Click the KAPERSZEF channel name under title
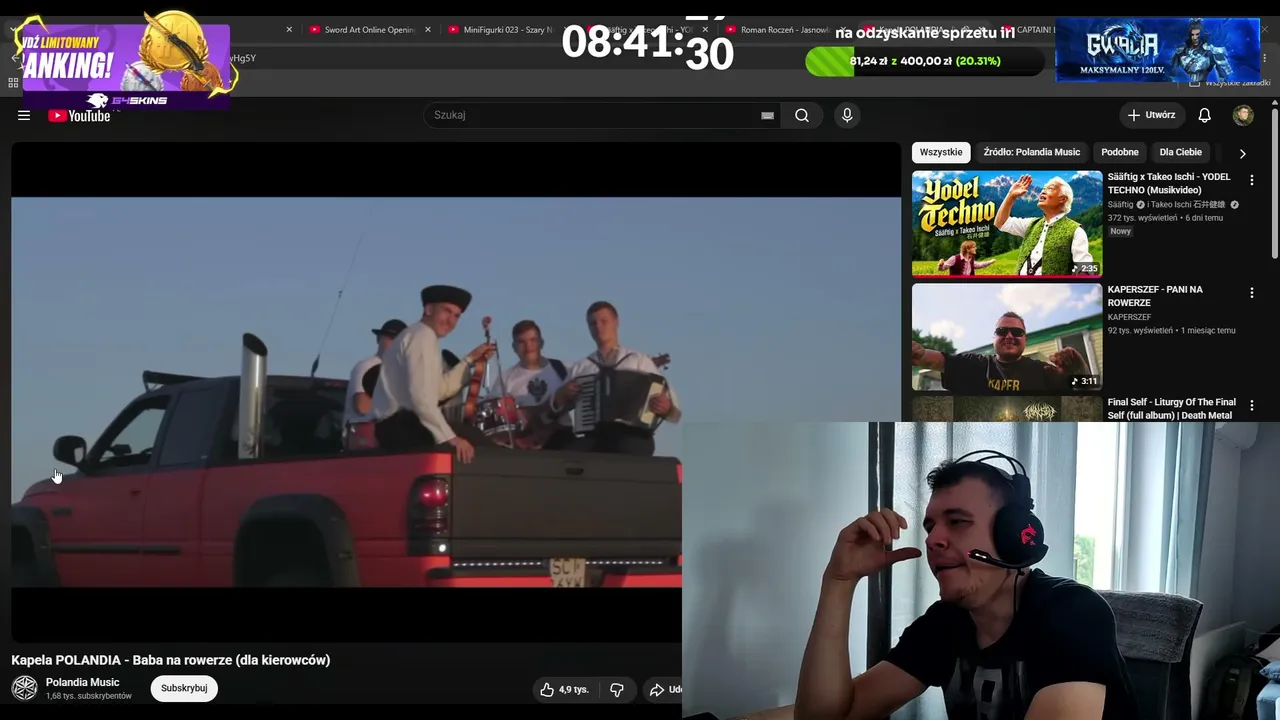This screenshot has height=720, width=1280. coord(1130,317)
